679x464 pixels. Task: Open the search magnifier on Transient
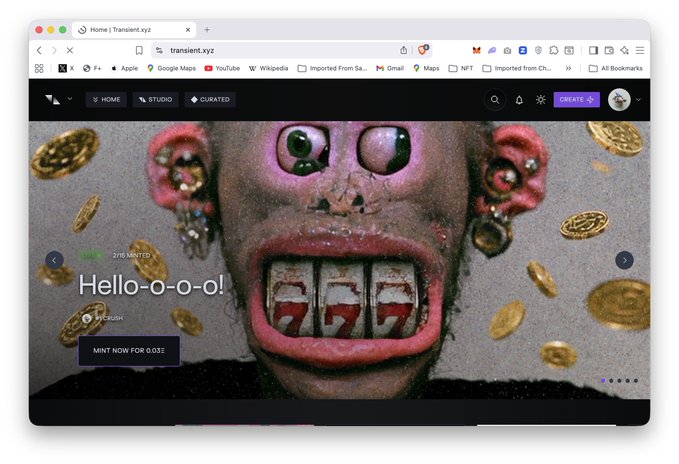coord(495,100)
